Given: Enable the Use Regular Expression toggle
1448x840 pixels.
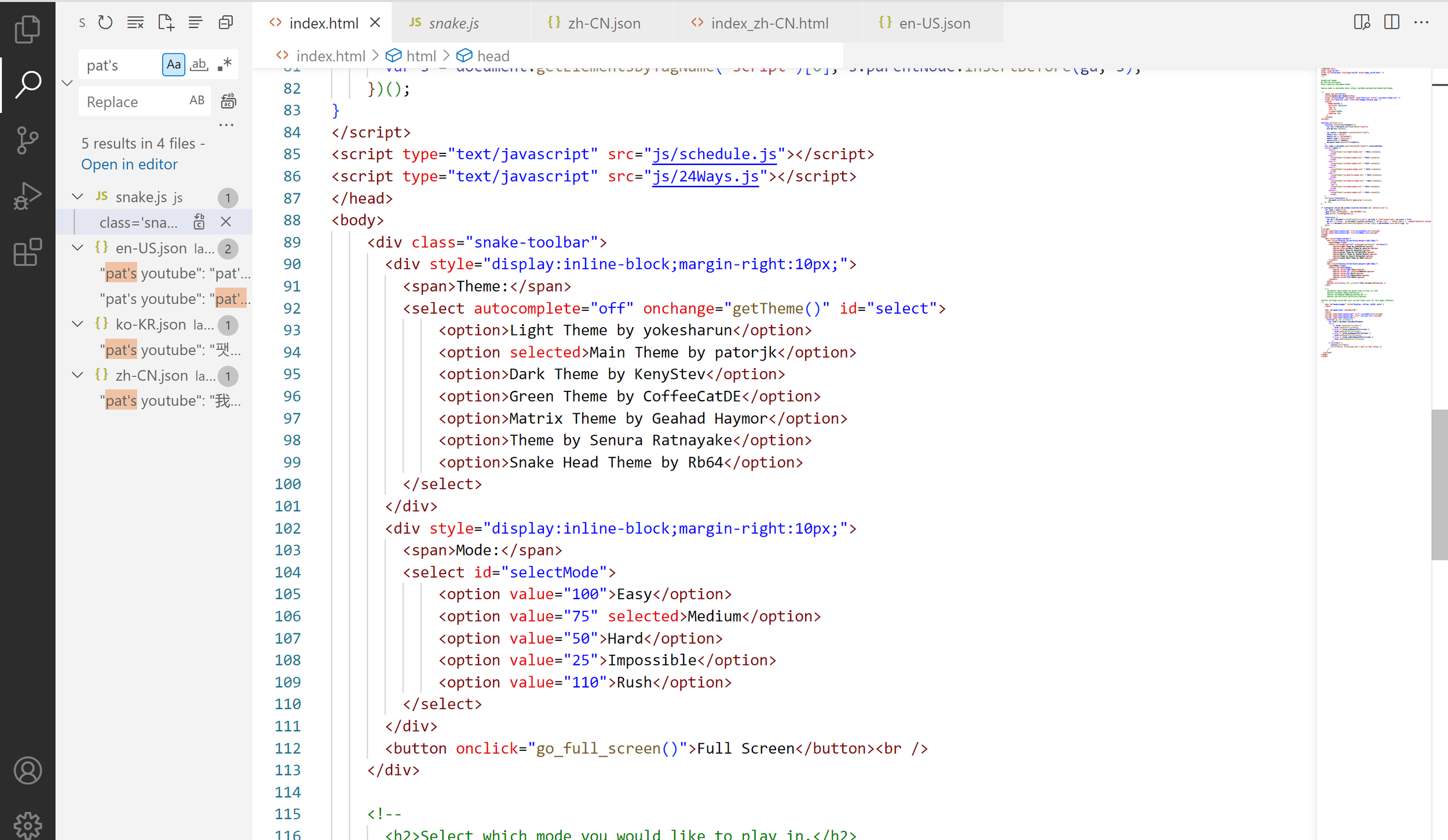Looking at the screenshot, I should click(x=225, y=64).
